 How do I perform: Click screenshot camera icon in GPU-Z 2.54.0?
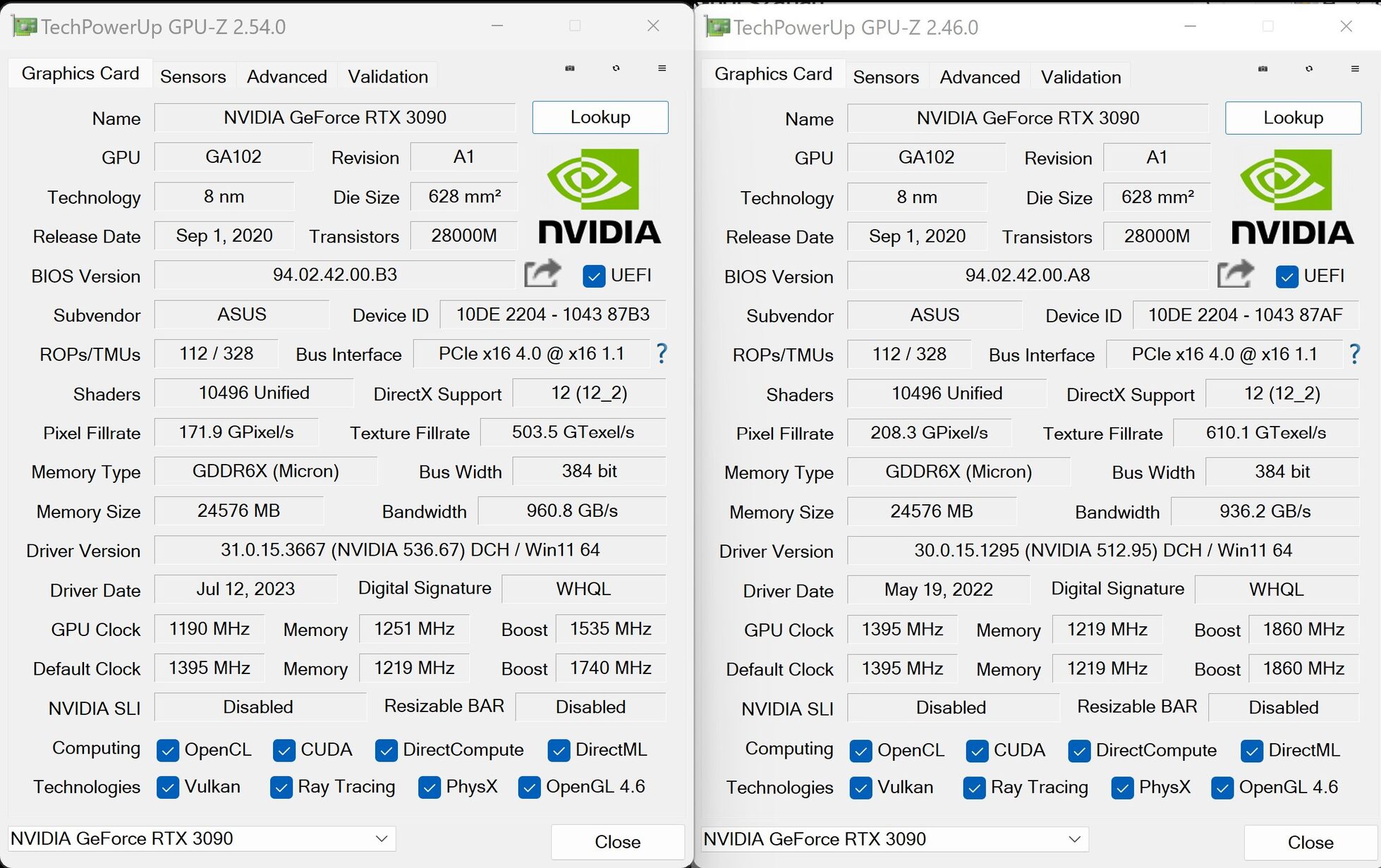(x=570, y=68)
